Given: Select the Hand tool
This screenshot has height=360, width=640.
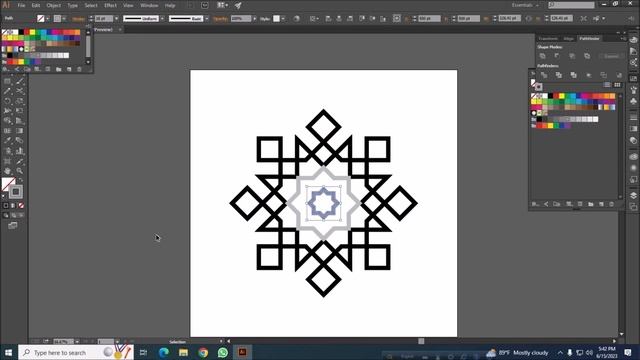Looking at the screenshot, I should pyautogui.click(x=7, y=171).
